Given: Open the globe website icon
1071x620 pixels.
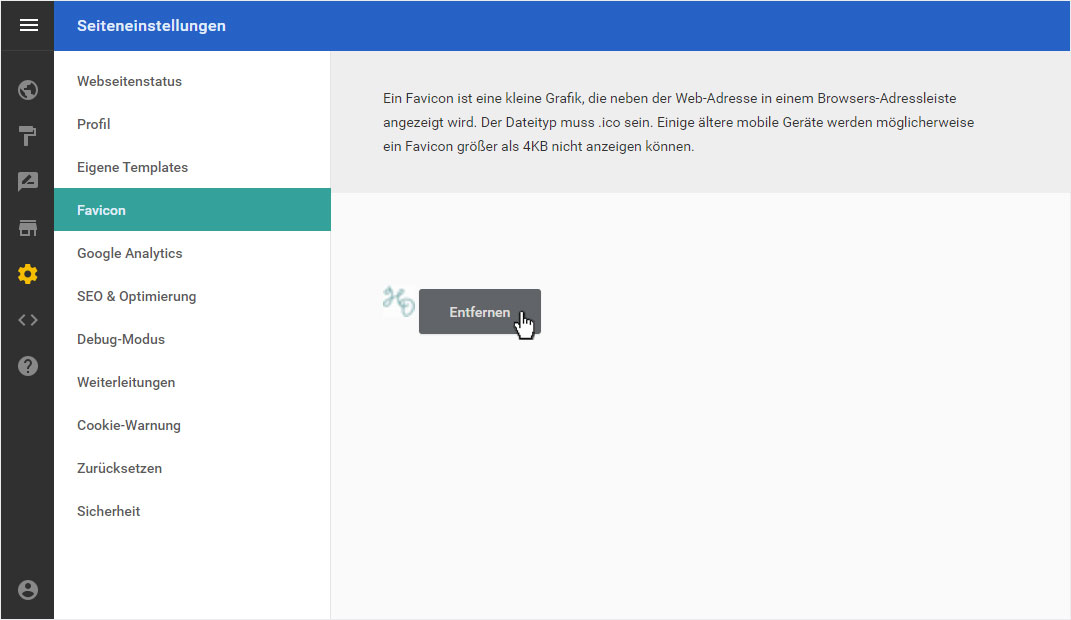Looking at the screenshot, I should 28,89.
